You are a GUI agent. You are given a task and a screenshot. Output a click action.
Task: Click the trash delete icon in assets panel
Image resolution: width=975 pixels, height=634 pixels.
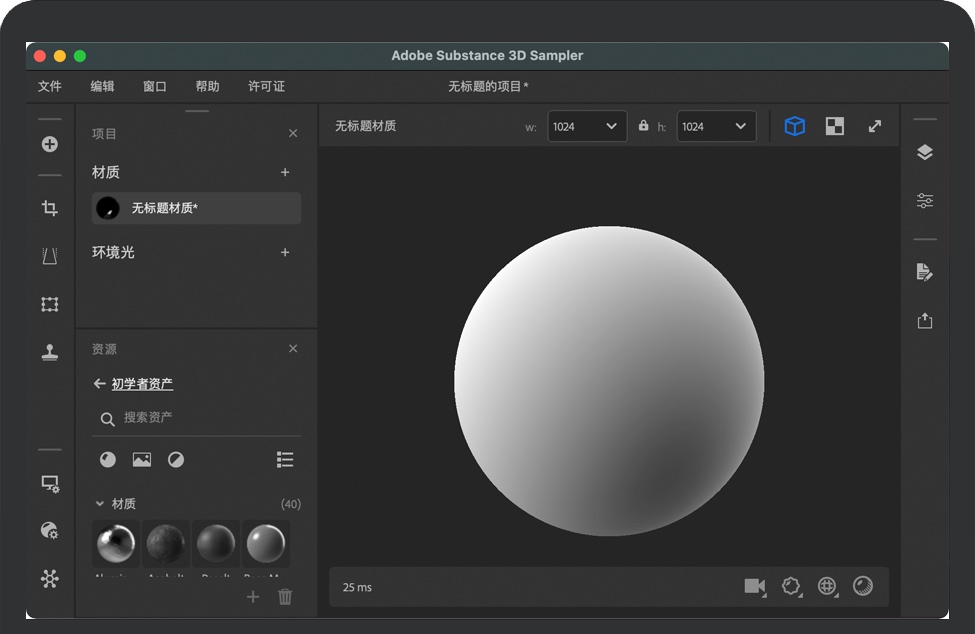tap(285, 597)
